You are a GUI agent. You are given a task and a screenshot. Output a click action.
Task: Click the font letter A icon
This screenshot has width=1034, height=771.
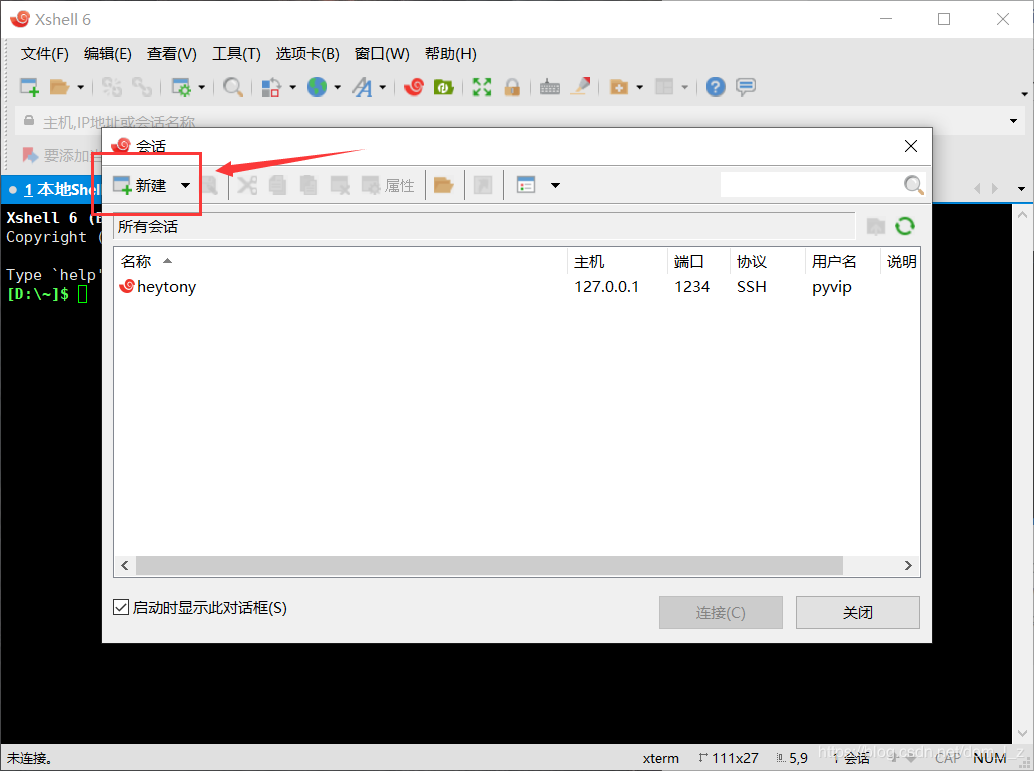pyautogui.click(x=362, y=87)
